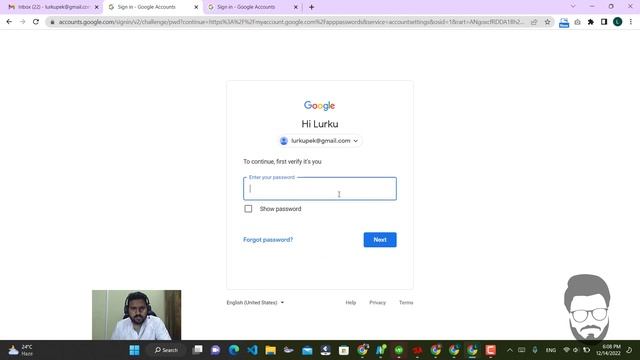Viewport: 640px width, 360px height.
Task: Toggle the Chrome side panel icon
Action: pyautogui.click(x=604, y=22)
